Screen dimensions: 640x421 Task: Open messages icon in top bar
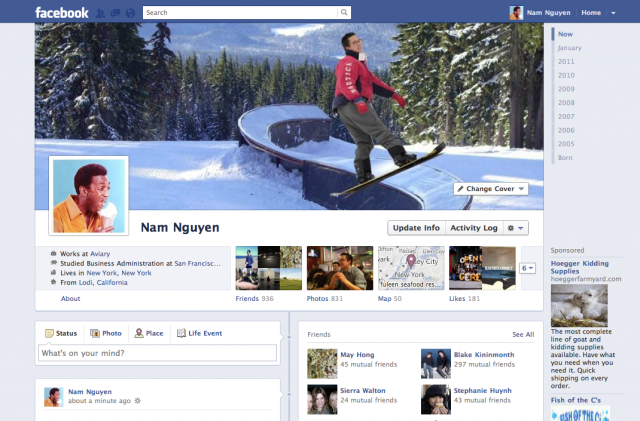click(x=116, y=13)
